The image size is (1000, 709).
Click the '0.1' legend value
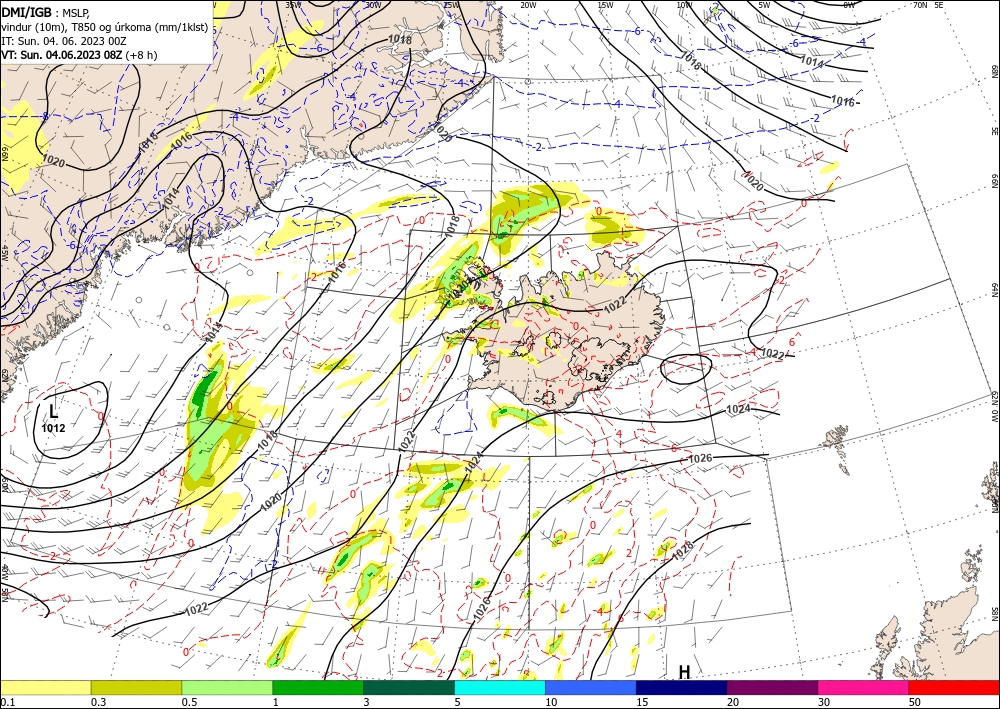click(x=6, y=702)
